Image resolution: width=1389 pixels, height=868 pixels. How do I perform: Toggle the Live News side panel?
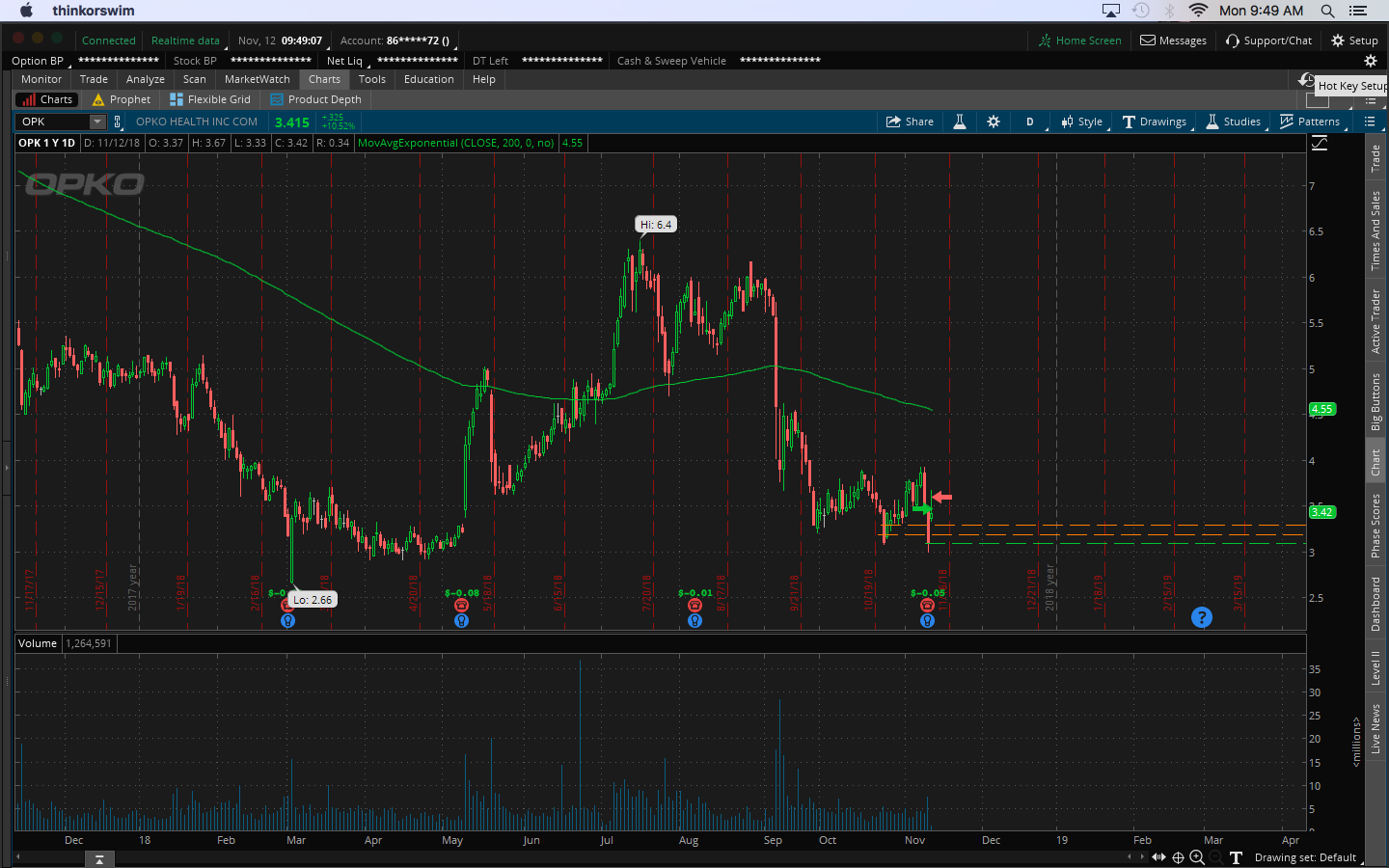[1376, 728]
